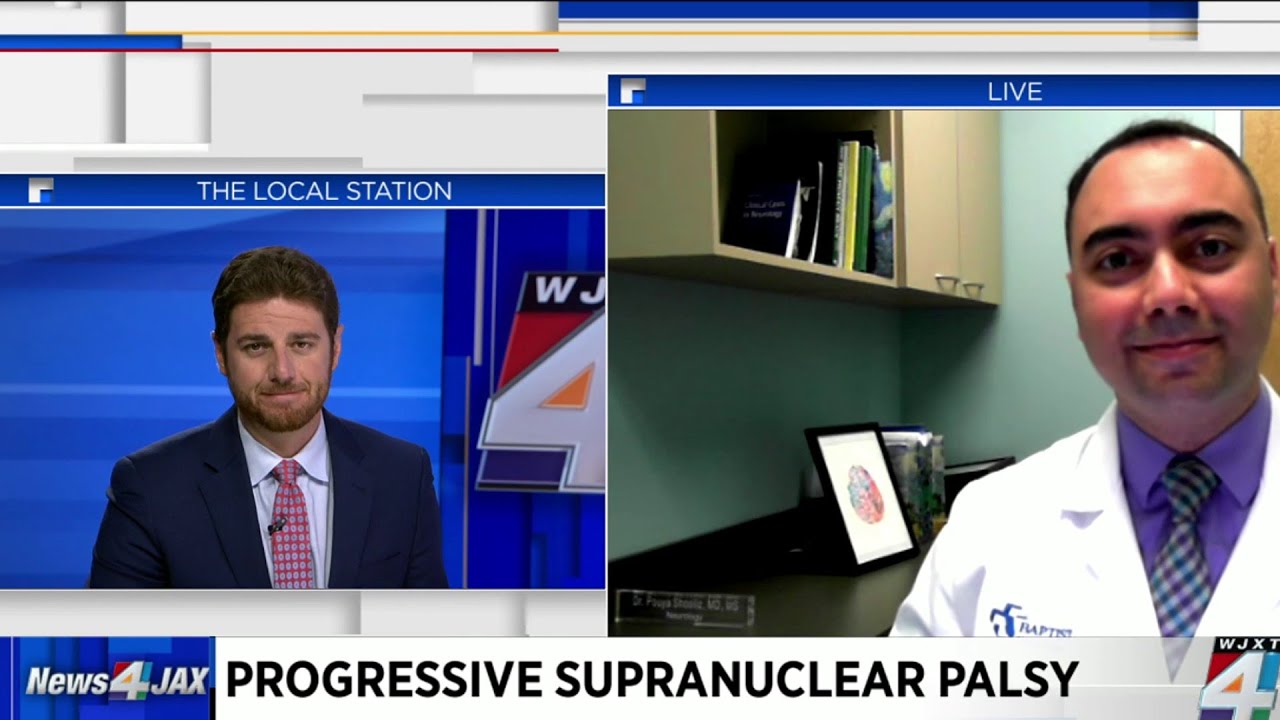Click the News4JAX logo in lower banner
The width and height of the screenshot is (1280, 720).
tap(116, 680)
